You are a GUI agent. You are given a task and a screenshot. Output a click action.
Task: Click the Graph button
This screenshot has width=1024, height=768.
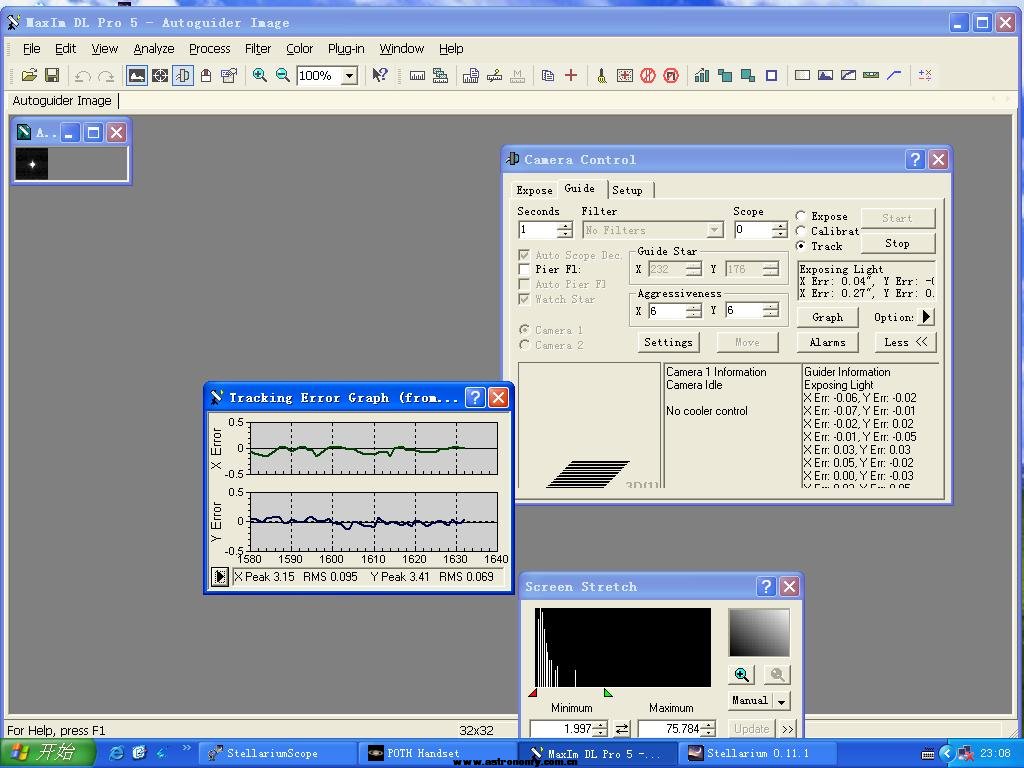(827, 317)
